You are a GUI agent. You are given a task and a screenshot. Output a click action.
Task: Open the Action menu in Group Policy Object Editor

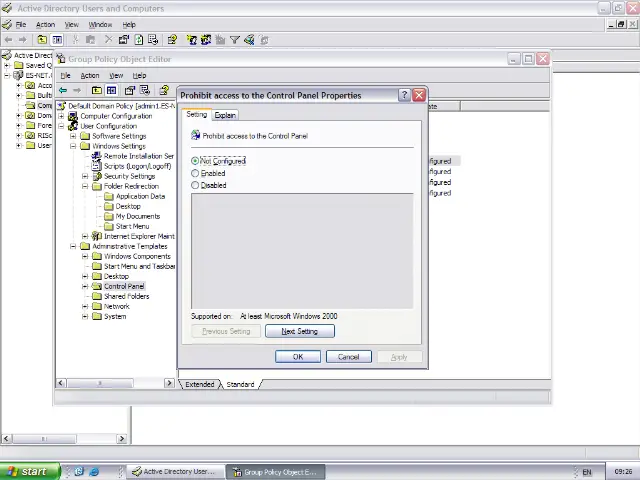tap(90, 76)
